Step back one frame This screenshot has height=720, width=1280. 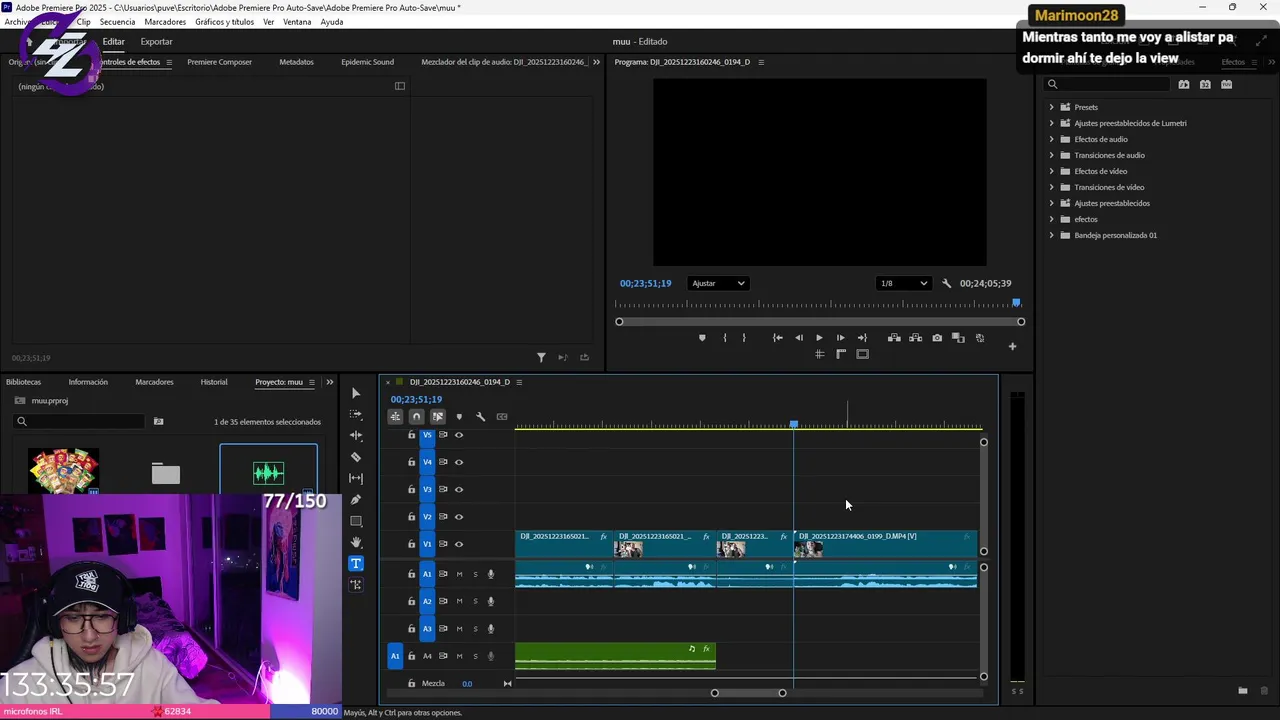click(x=798, y=338)
